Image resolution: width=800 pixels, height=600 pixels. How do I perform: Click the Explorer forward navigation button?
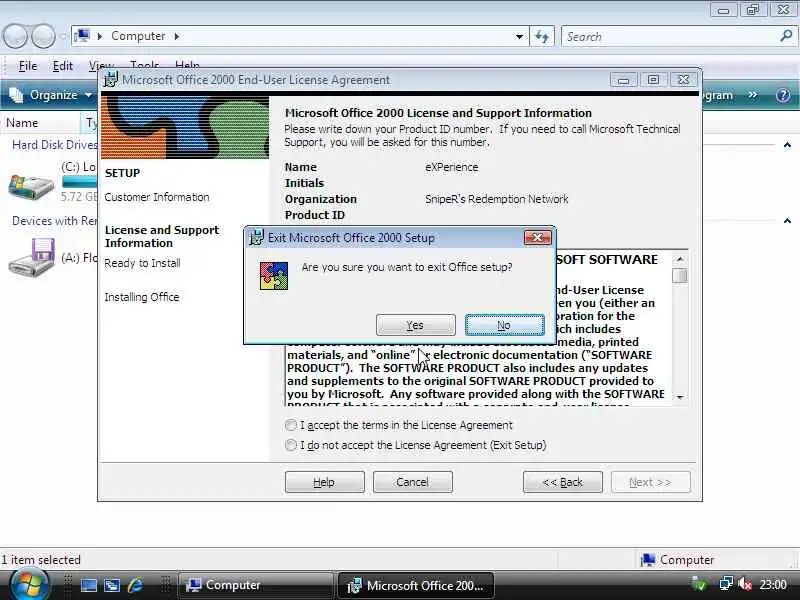click(43, 36)
